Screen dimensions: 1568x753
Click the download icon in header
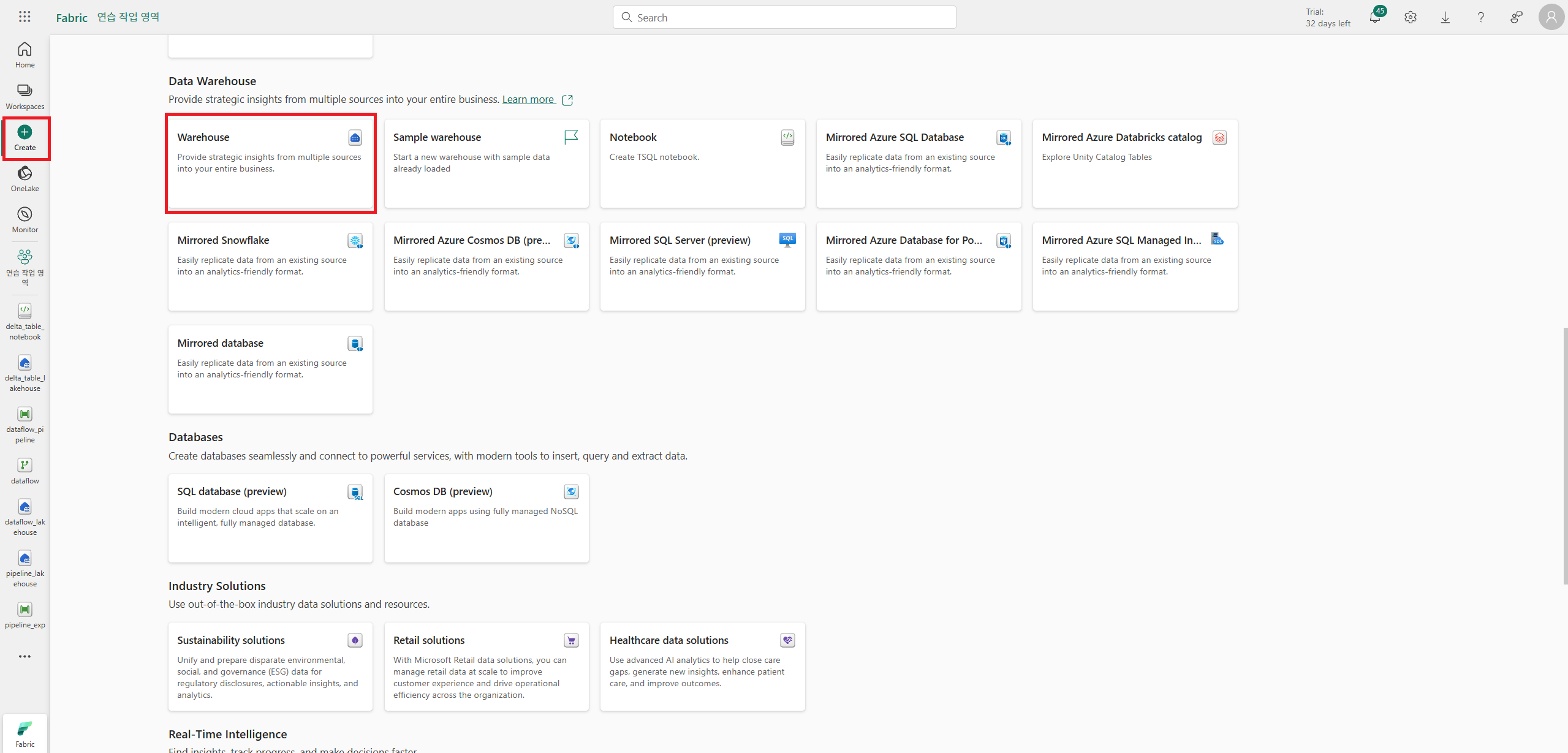point(1445,18)
